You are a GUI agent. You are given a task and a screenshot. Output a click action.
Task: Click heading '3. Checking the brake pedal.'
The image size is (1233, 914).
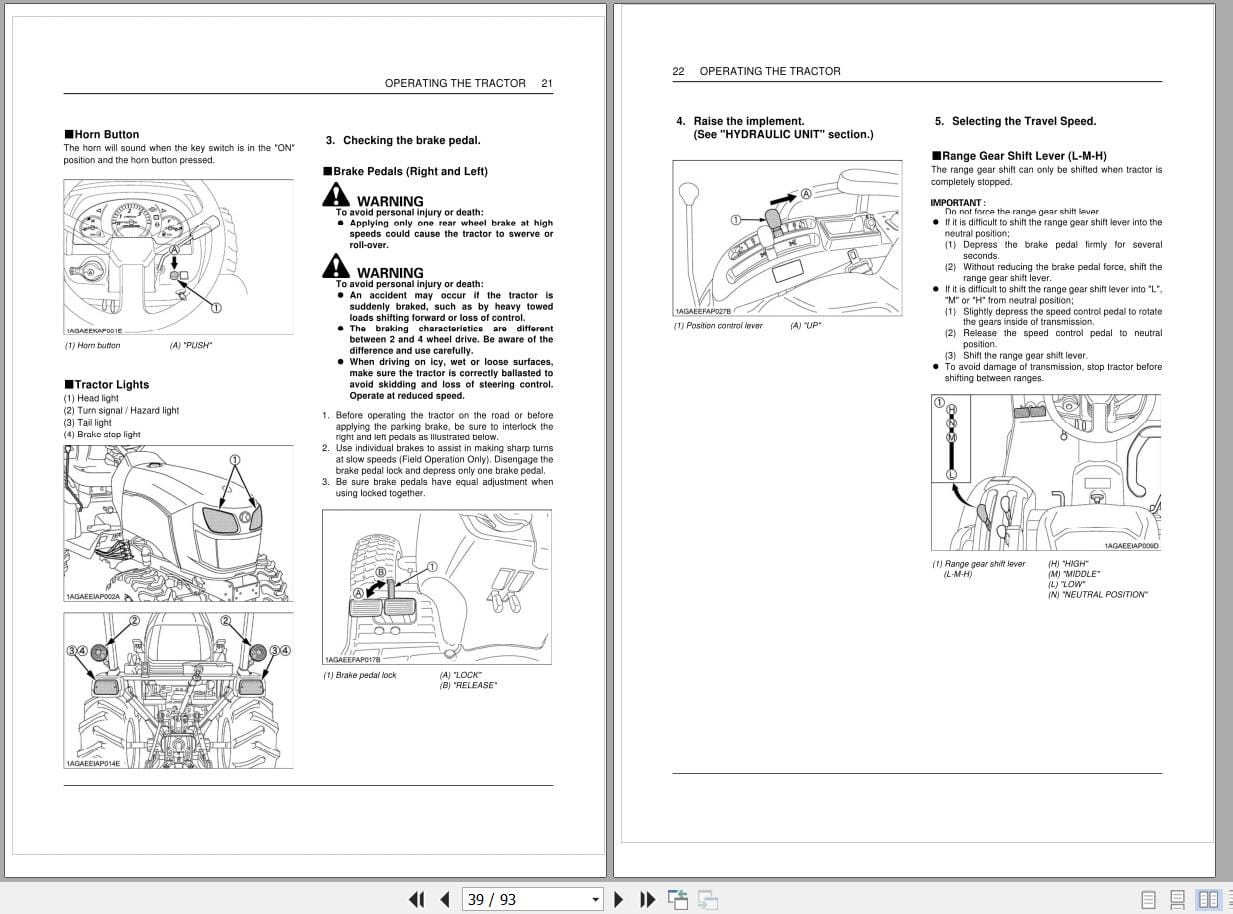(403, 140)
